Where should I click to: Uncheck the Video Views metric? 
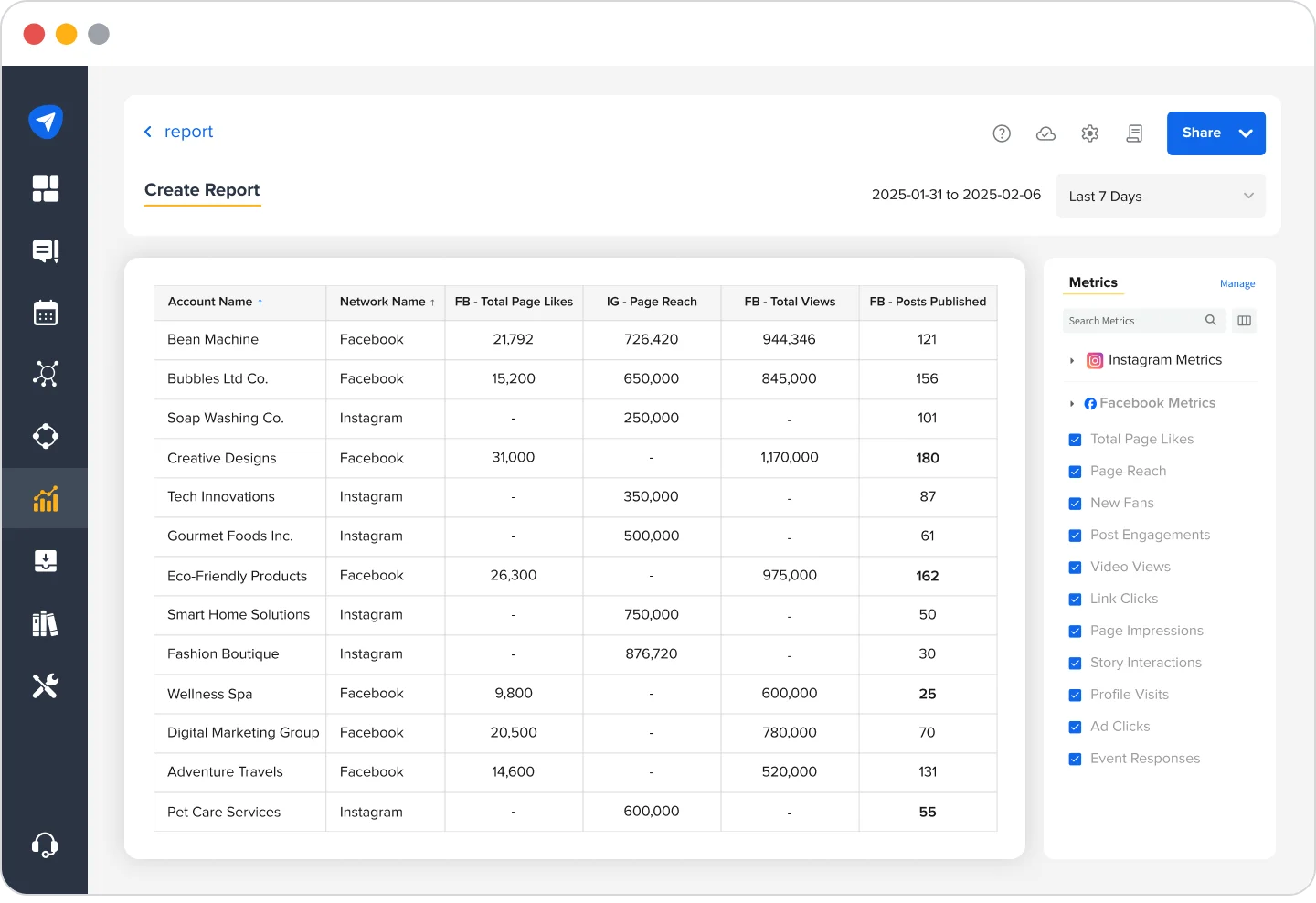coord(1074,567)
